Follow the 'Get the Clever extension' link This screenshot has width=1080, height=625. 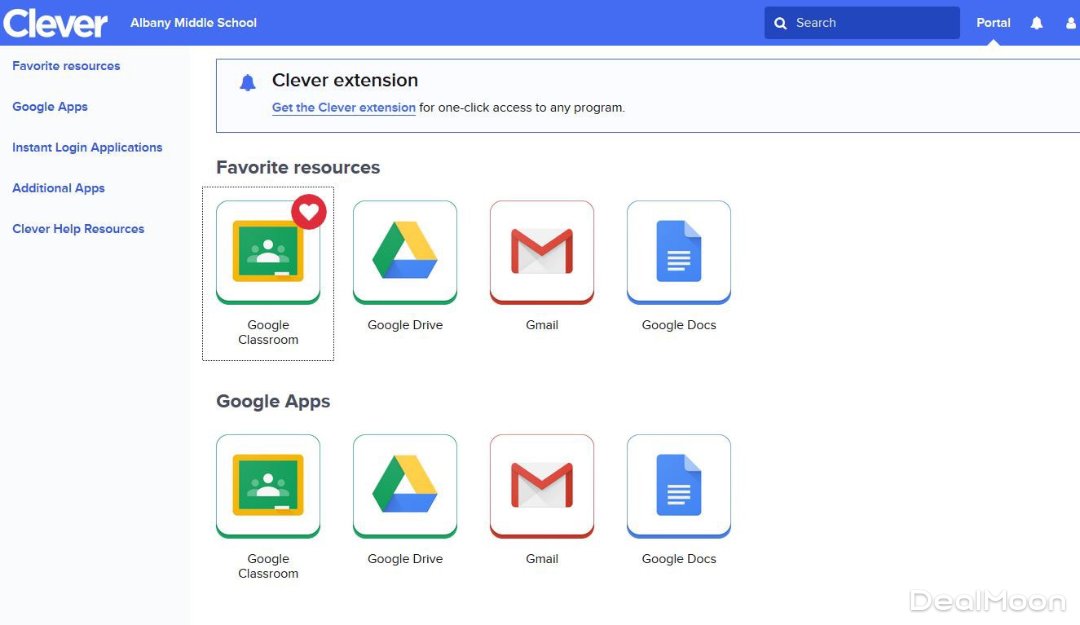click(x=344, y=108)
